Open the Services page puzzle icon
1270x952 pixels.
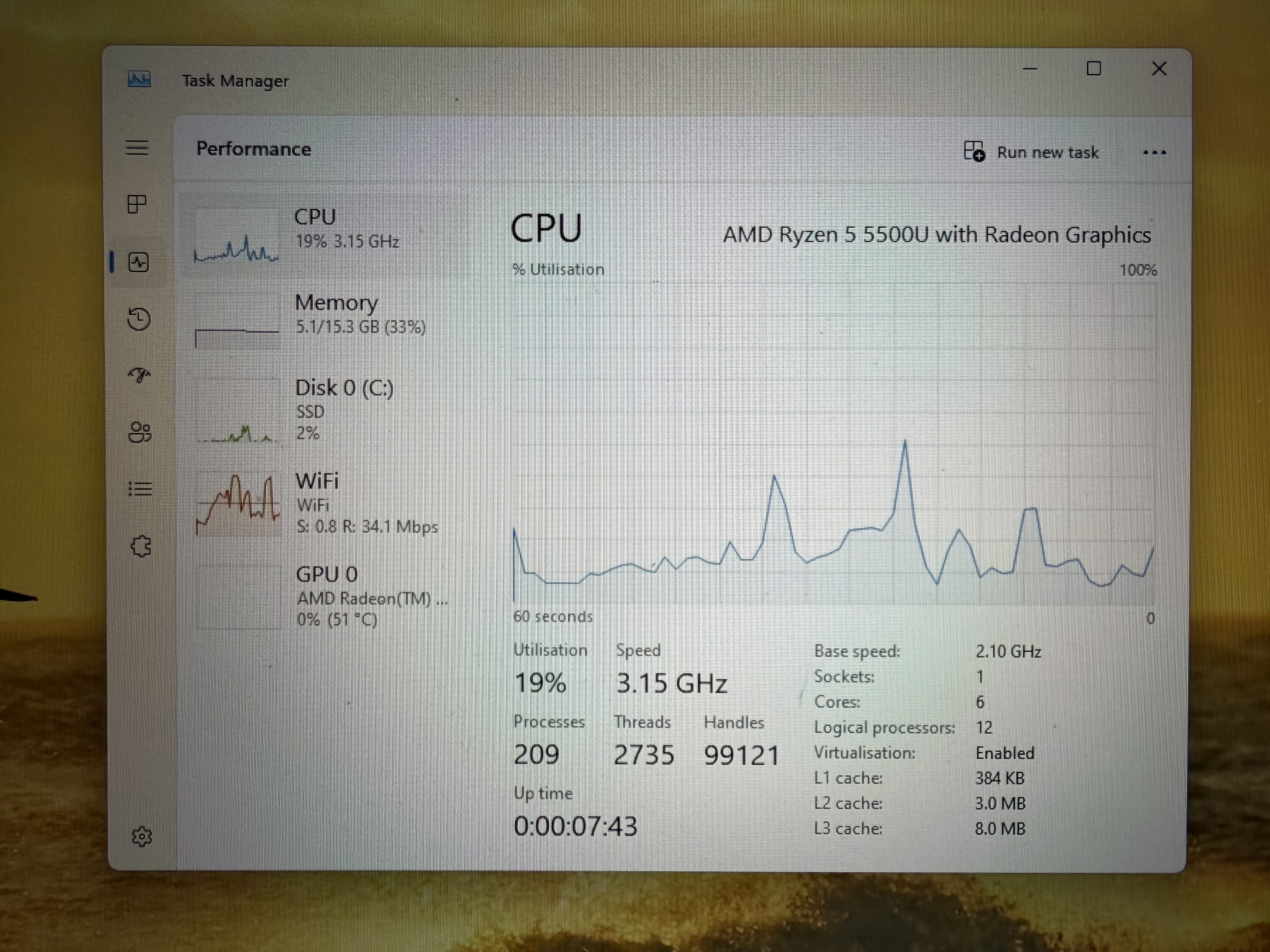click(141, 546)
